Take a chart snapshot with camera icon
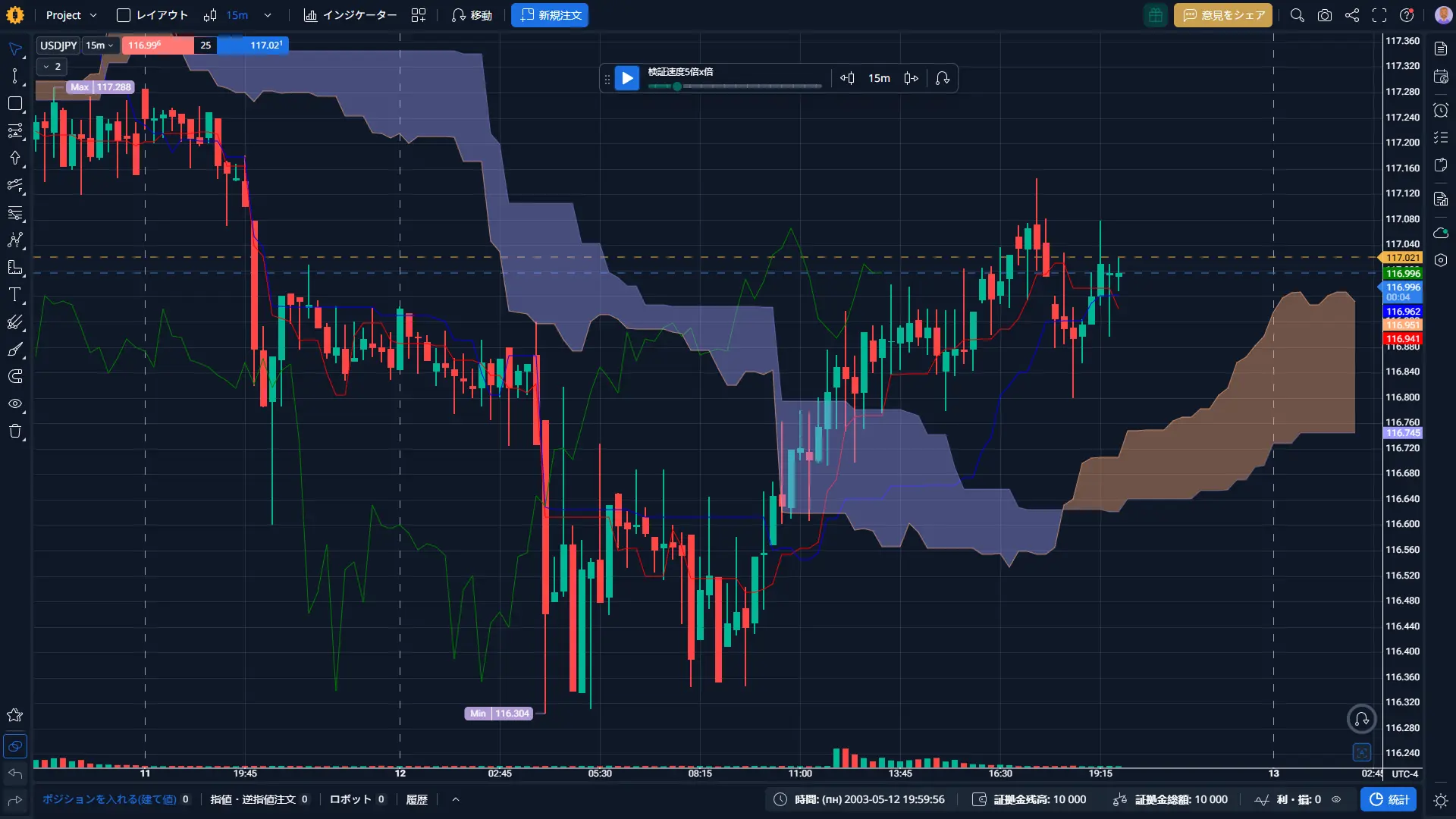Image resolution: width=1456 pixels, height=819 pixels. pyautogui.click(x=1324, y=15)
